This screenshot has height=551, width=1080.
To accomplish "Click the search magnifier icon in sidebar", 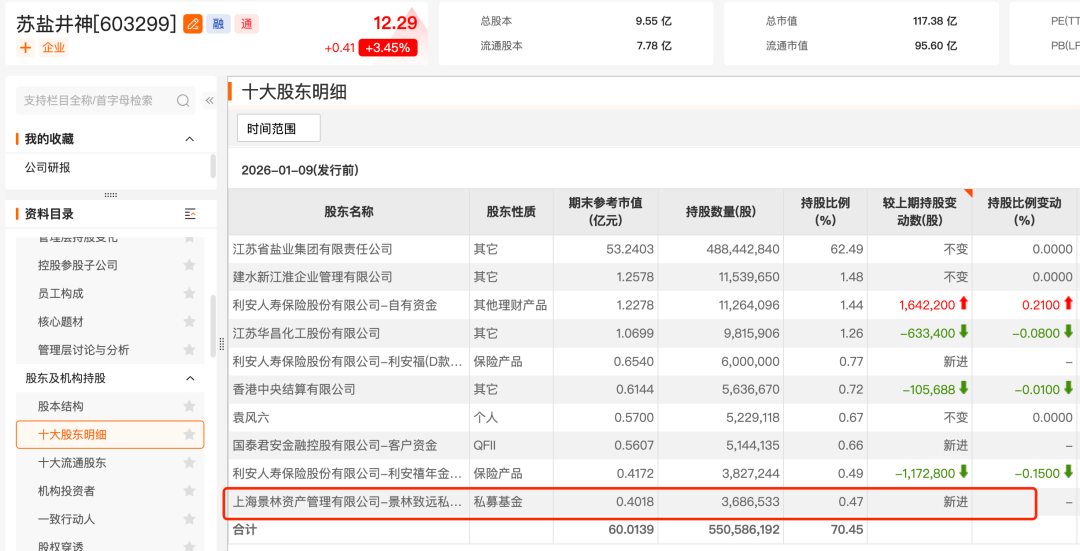I will 183,100.
